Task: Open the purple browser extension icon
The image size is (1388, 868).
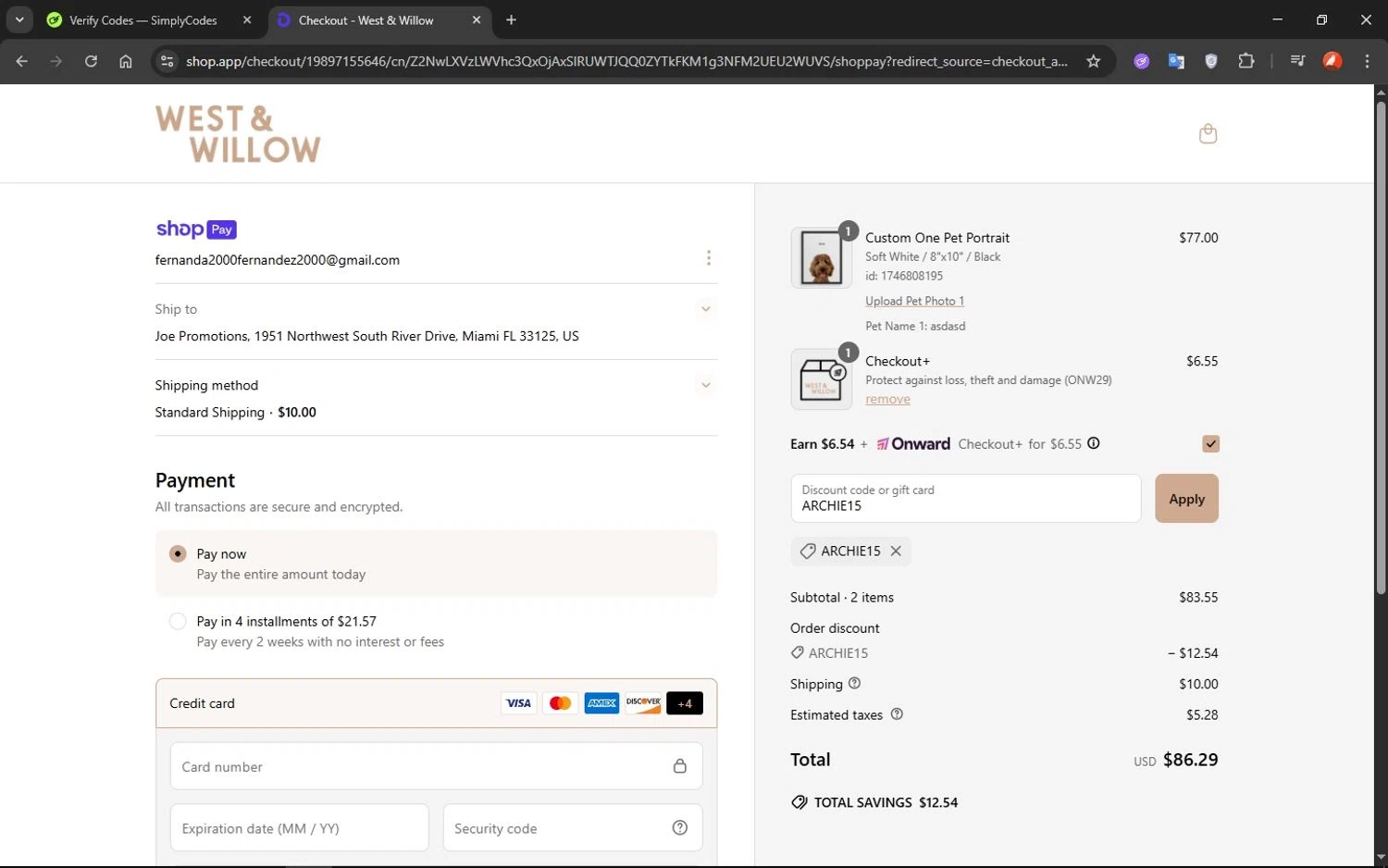Action: click(1142, 61)
